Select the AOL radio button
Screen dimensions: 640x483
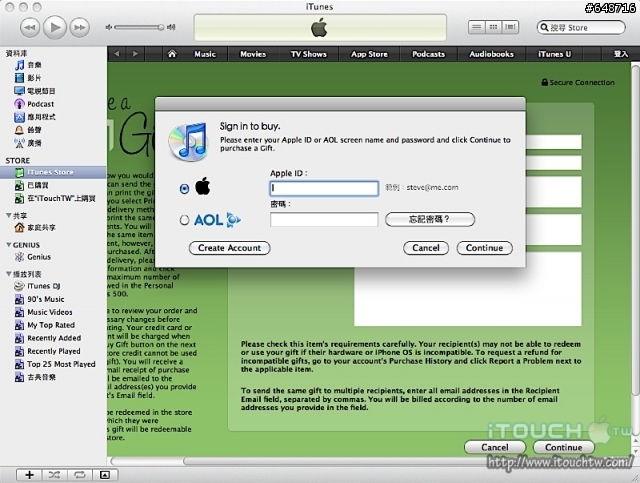(x=184, y=220)
